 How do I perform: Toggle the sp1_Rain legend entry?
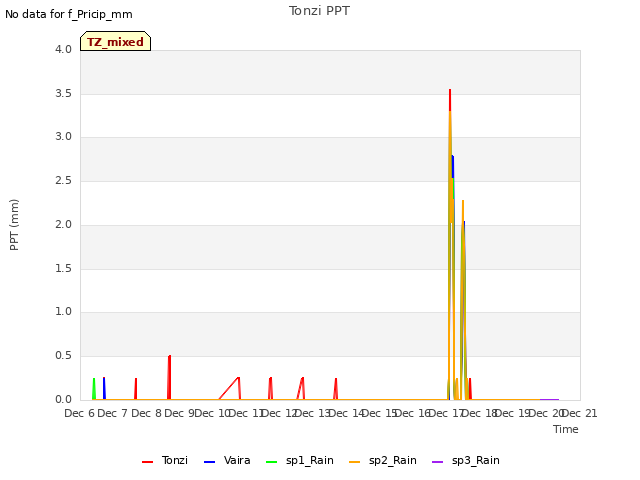[300, 460]
